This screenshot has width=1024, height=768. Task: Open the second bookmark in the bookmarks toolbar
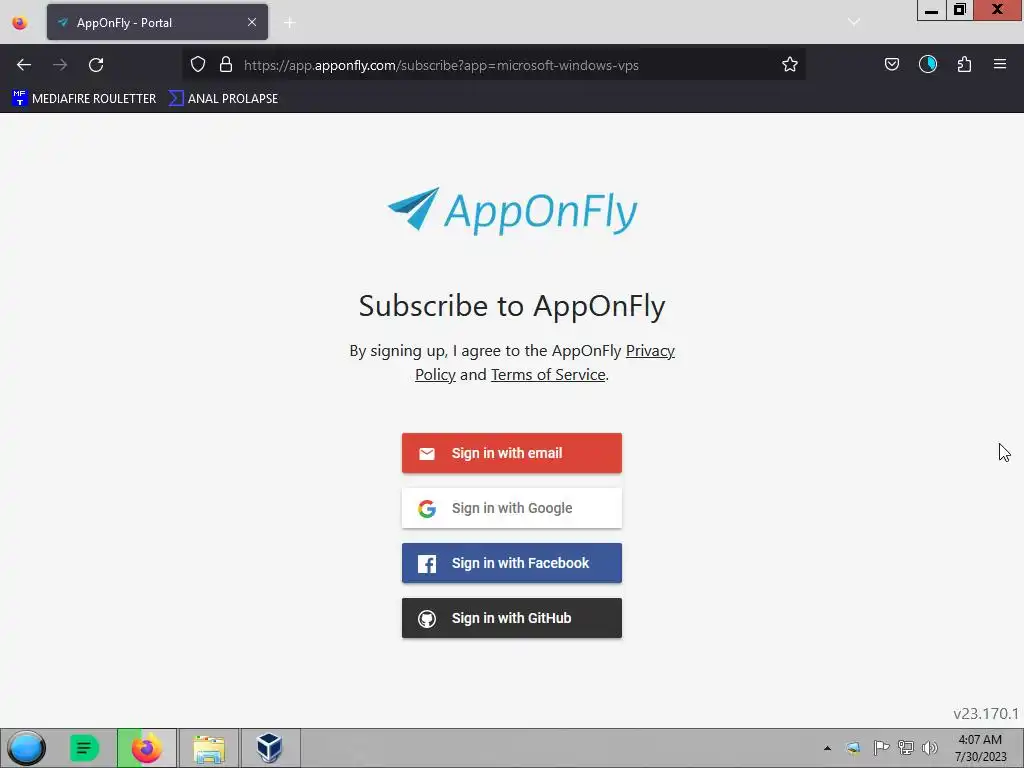223,99
